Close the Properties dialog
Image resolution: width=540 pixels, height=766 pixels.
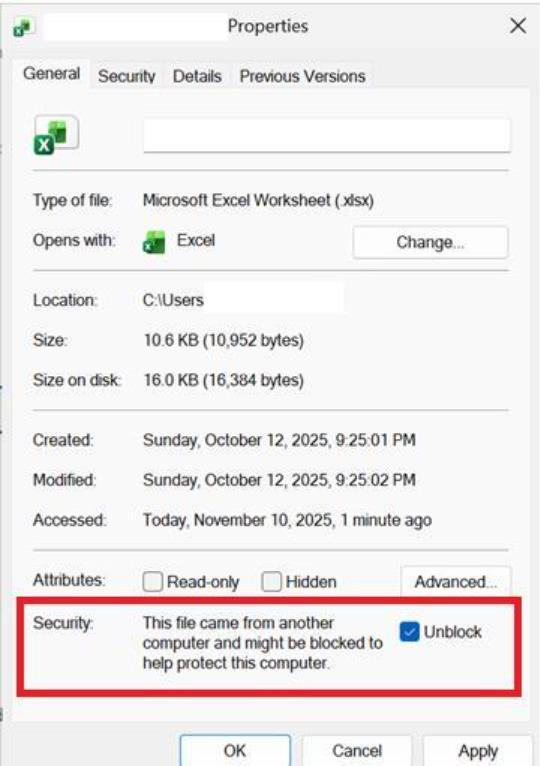518,25
